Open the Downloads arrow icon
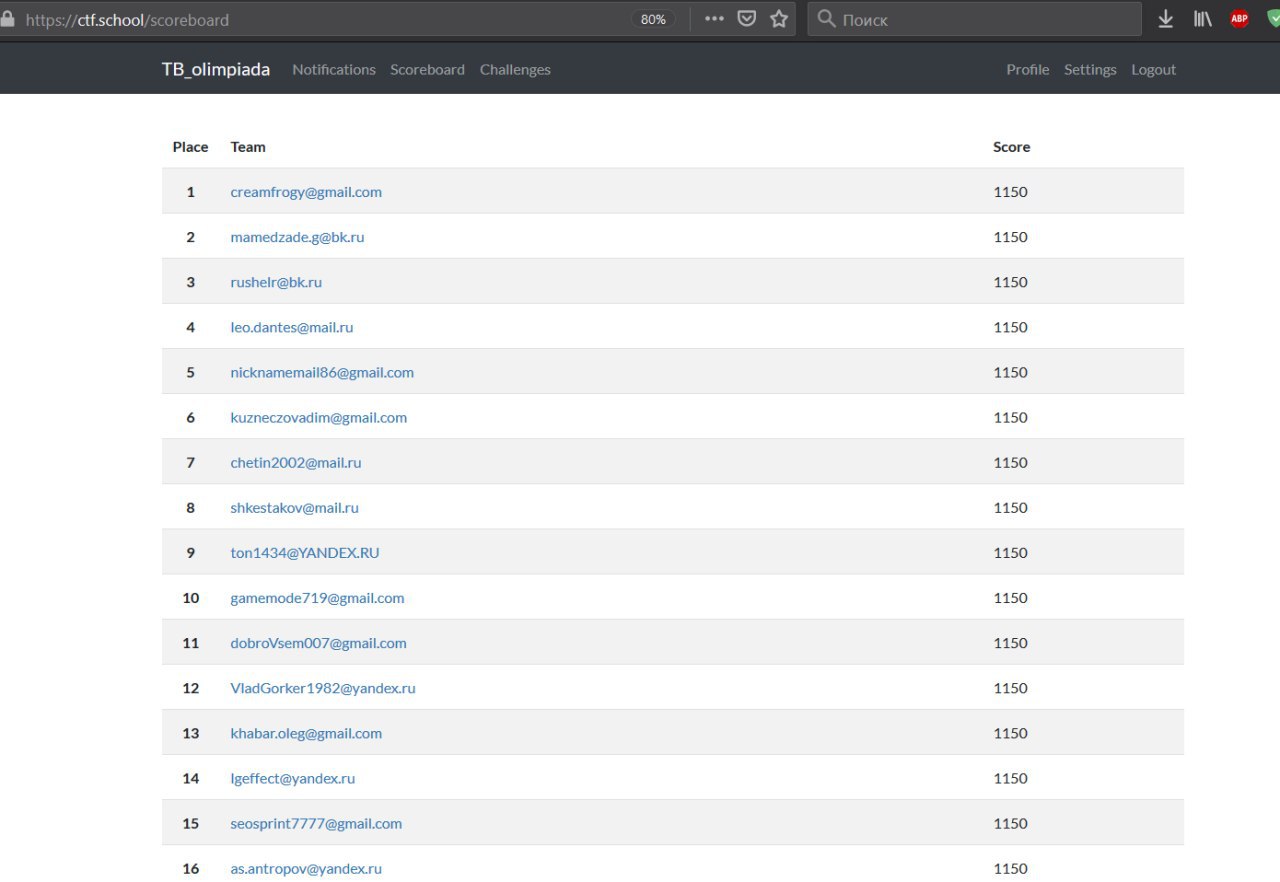Screen dimensions: 1280x882 [1165, 19]
